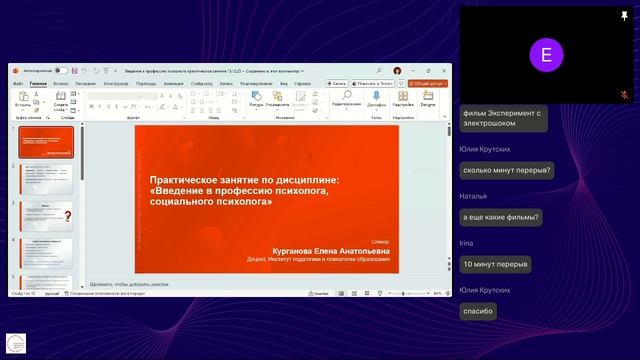The width and height of the screenshot is (640, 360).
Task: Switch to the Рисование ribbon tab
Action: coord(85,83)
